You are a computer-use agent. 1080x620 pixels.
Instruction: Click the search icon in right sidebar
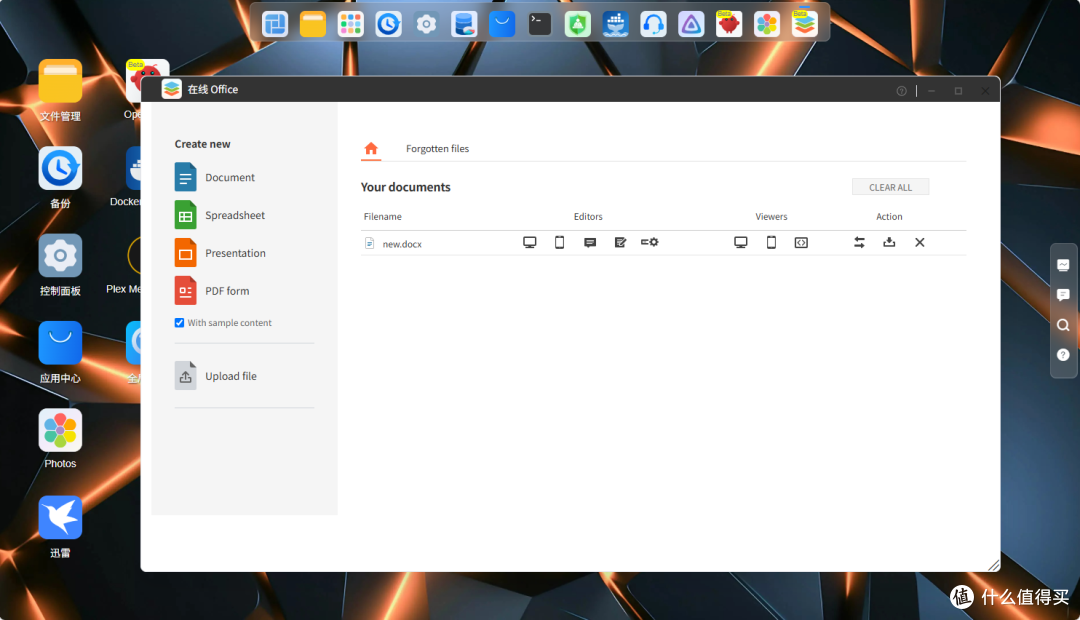[1063, 325]
